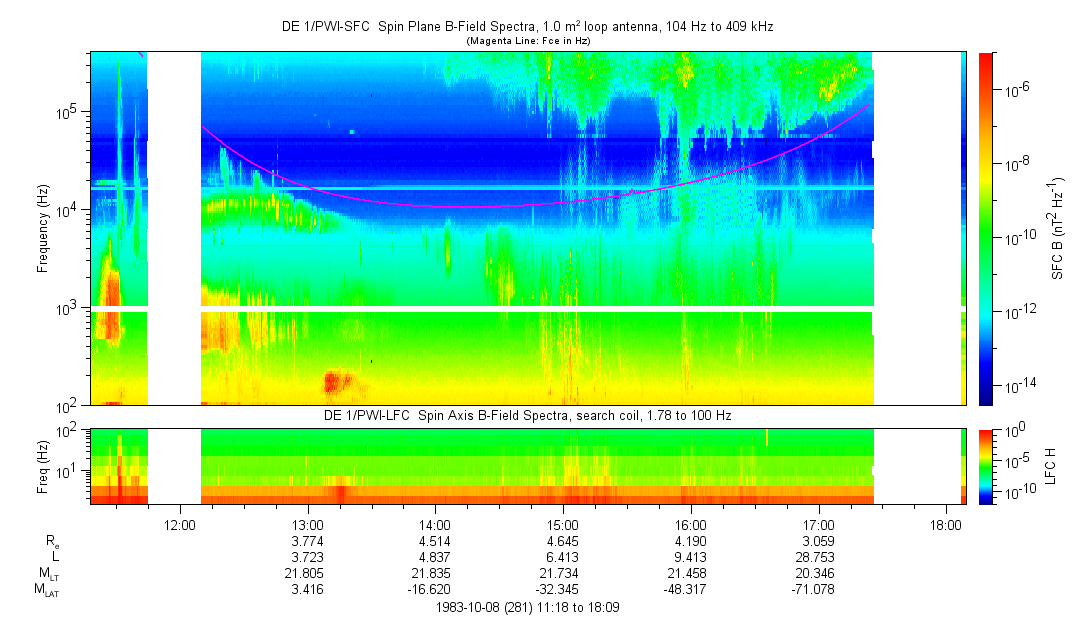Viewport: 1083px width, 620px height.
Task: Click the 10^-6 SFC colorbar tick label
Action: [1015, 88]
